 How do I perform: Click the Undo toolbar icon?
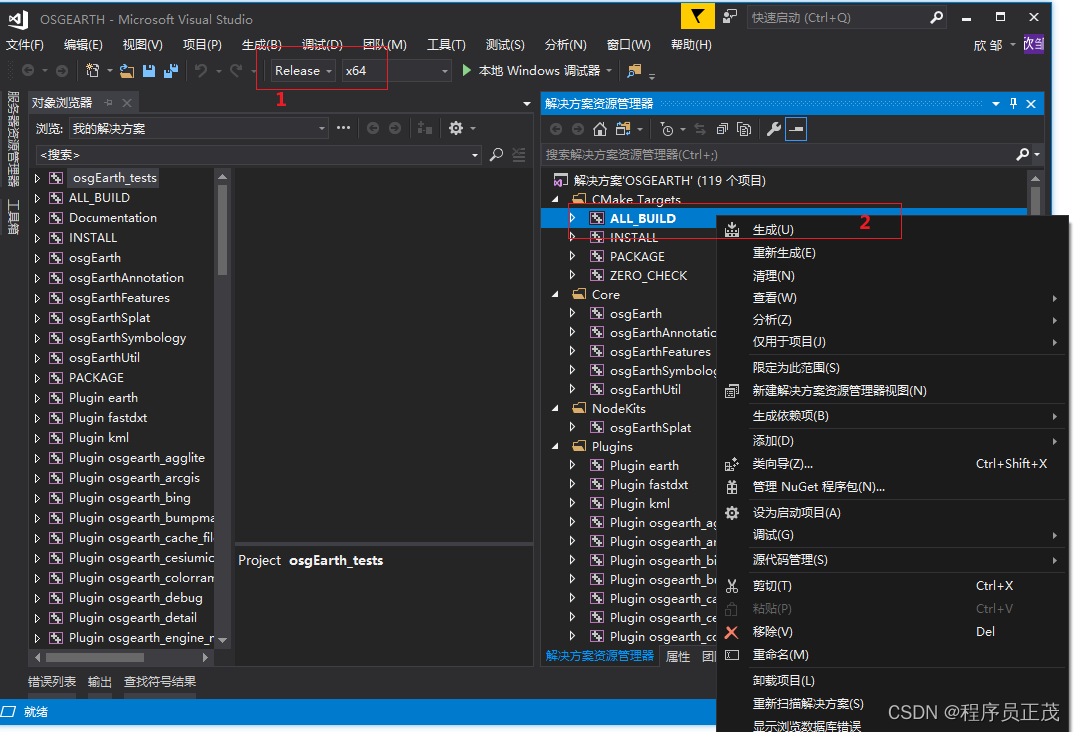pyautogui.click(x=201, y=71)
